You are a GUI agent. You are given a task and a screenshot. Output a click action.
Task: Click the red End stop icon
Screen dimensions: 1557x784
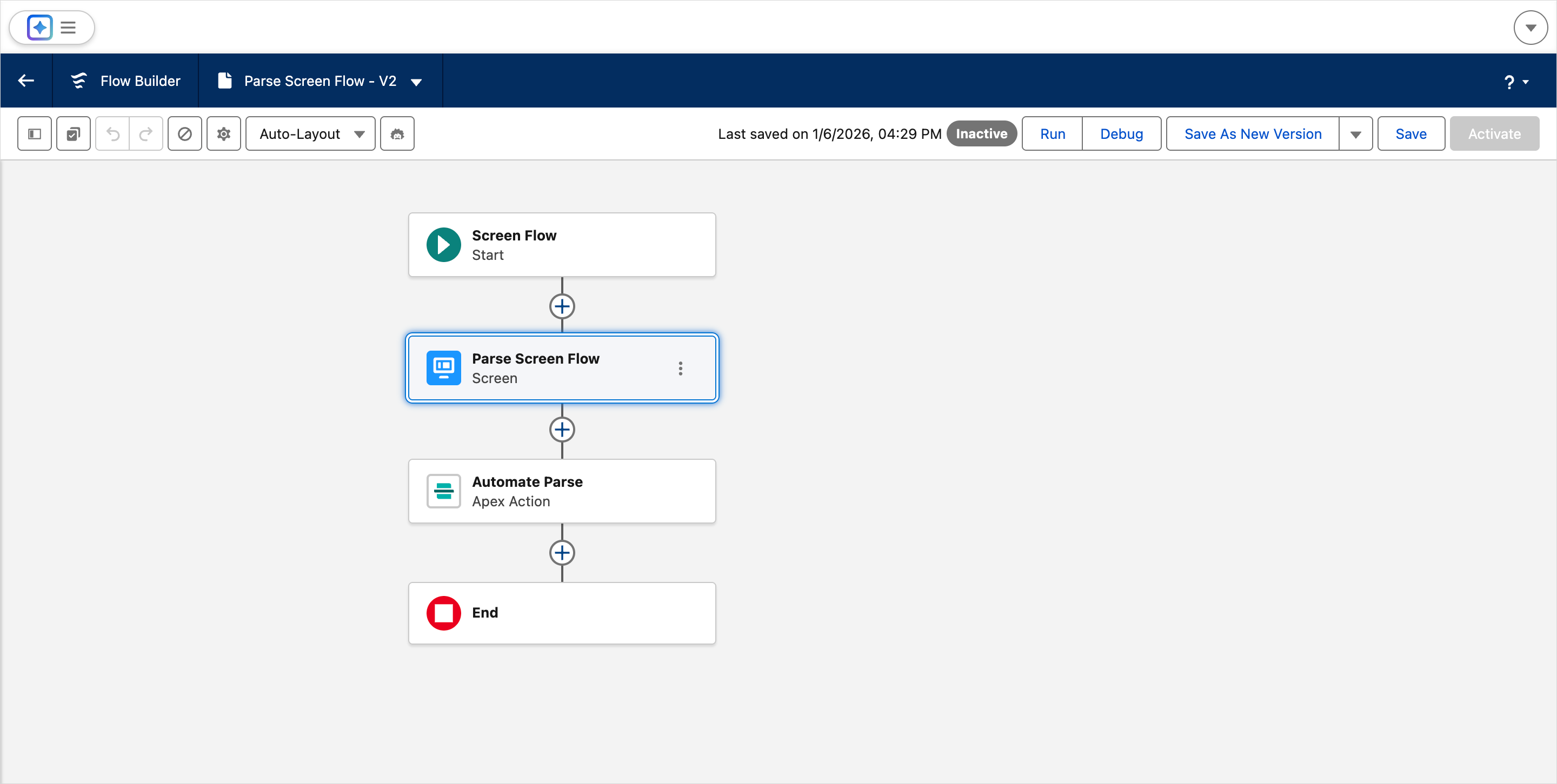[x=444, y=613]
